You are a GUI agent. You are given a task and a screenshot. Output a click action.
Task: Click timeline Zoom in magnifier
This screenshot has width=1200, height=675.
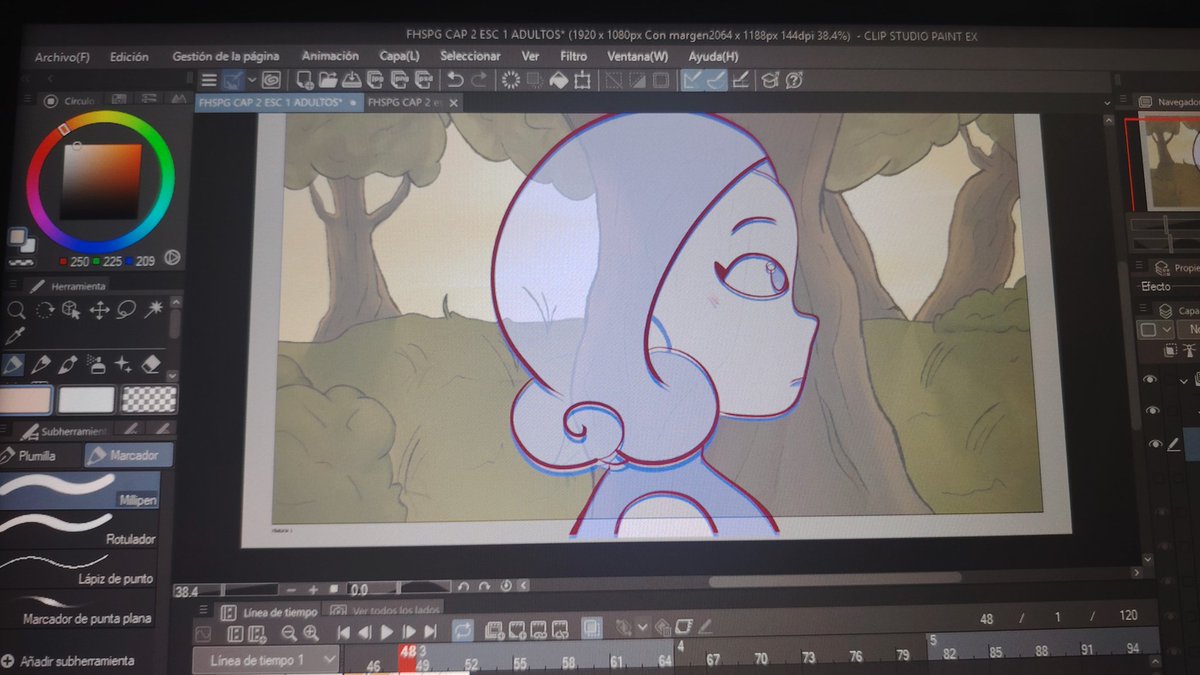tap(311, 632)
